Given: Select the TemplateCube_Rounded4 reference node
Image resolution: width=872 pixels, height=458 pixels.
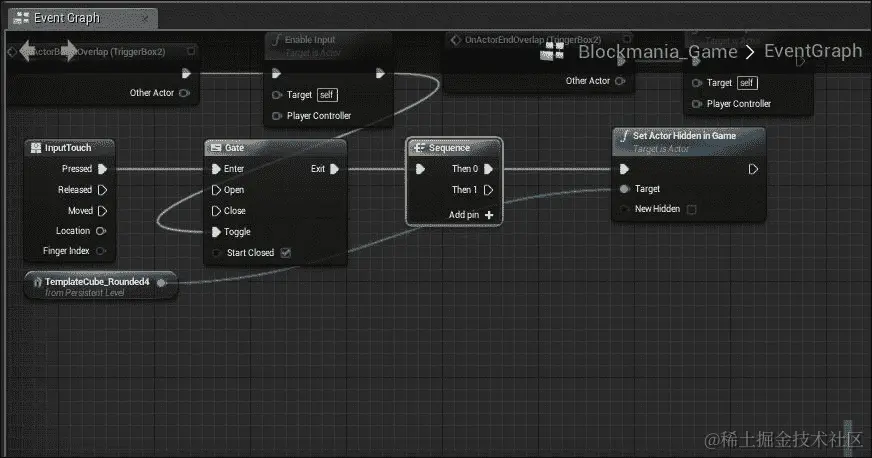Looking at the screenshot, I should [x=101, y=286].
